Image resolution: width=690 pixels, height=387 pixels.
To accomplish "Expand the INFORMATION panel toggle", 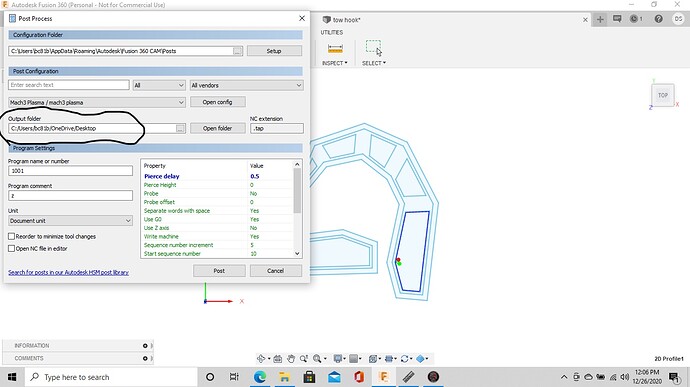I will [x=145, y=346].
